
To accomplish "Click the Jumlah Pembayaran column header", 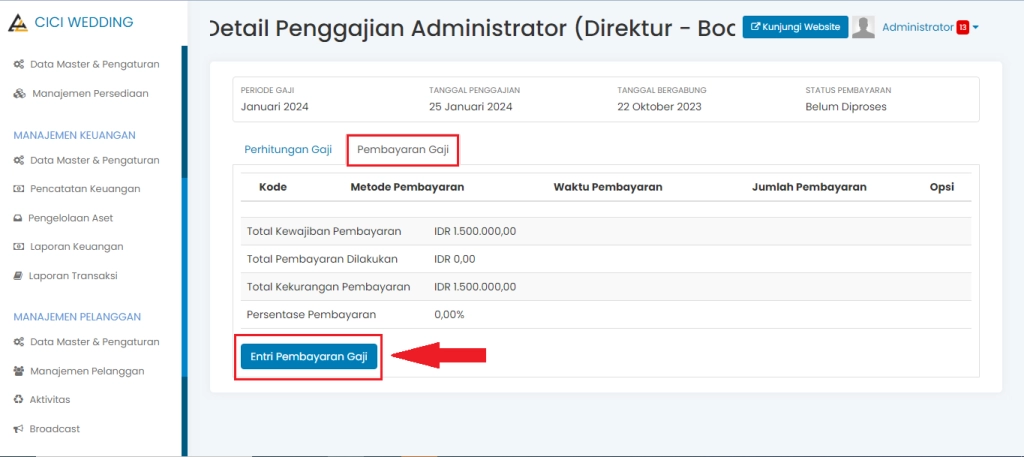I will pyautogui.click(x=809, y=187).
